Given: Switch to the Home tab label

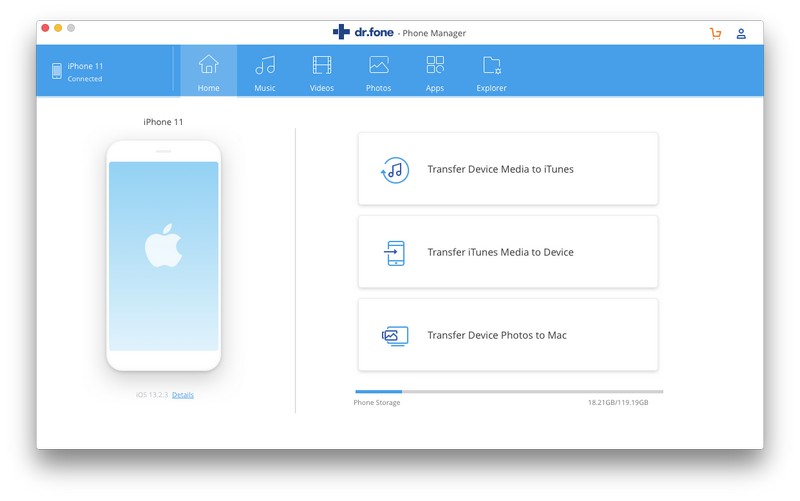Looking at the screenshot, I should [209, 88].
